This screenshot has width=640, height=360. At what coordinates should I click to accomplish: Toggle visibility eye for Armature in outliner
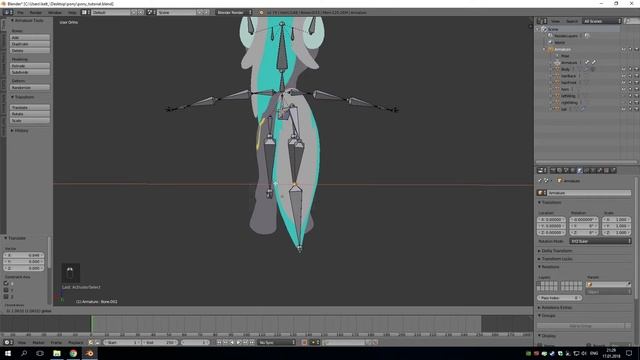pos(624,49)
